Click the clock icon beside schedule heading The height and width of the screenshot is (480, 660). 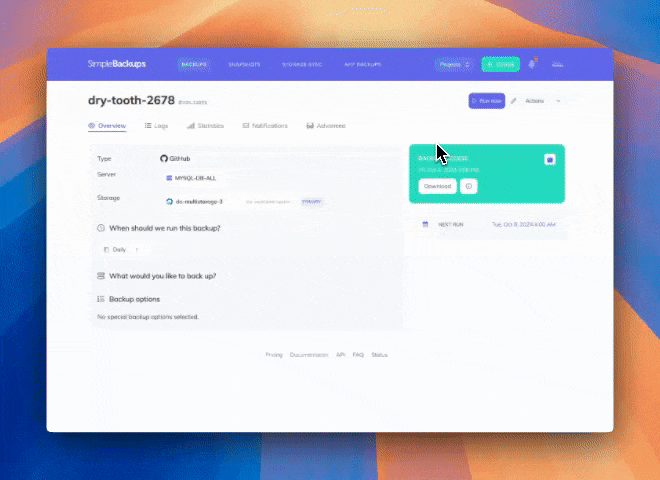click(101, 228)
